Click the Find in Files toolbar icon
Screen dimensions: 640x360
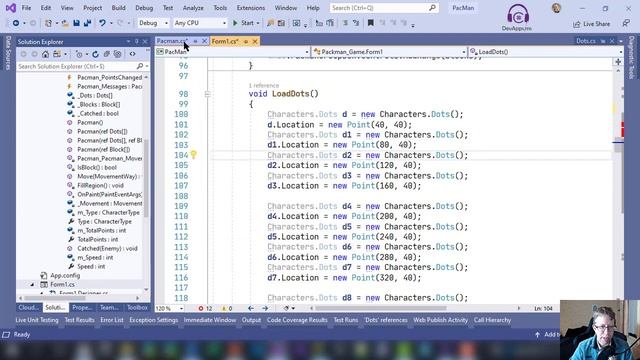270,23
